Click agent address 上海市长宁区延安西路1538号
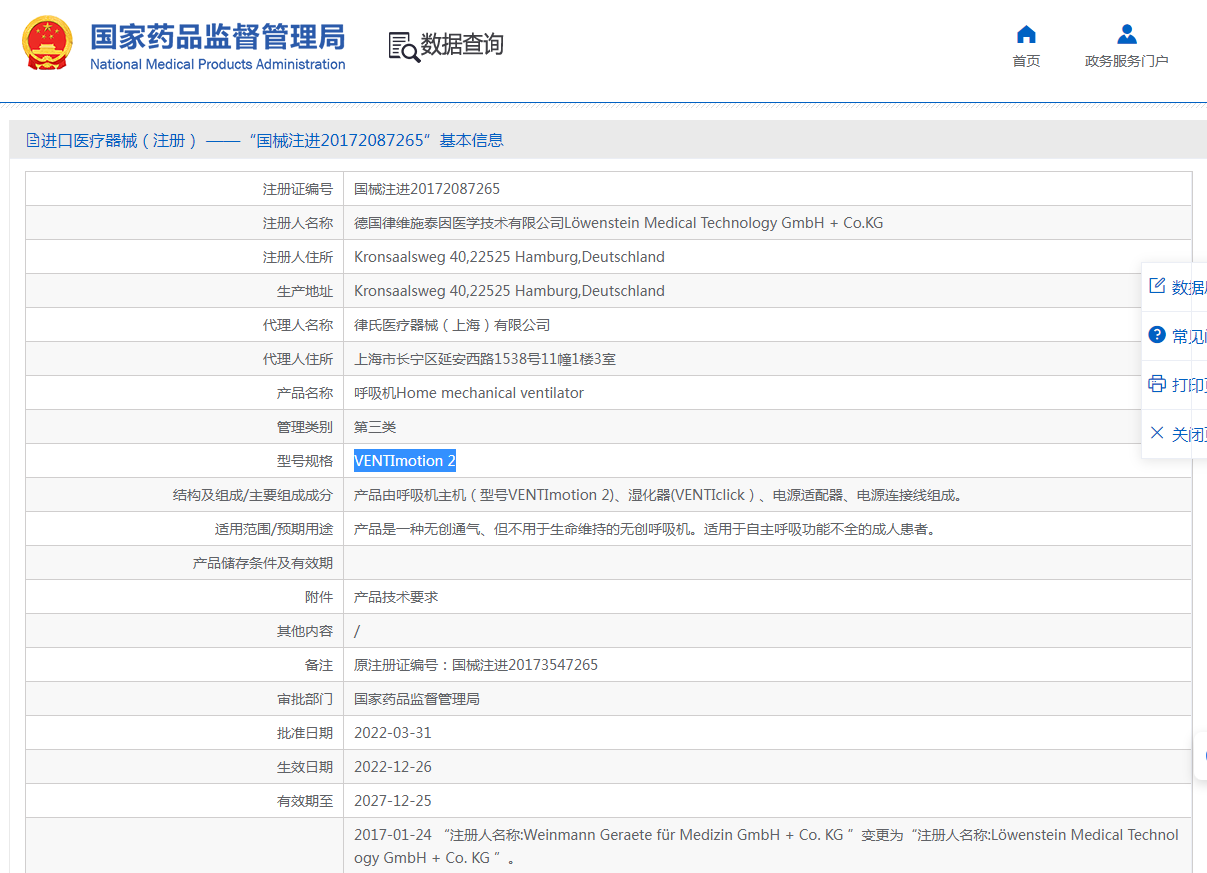 click(485, 359)
